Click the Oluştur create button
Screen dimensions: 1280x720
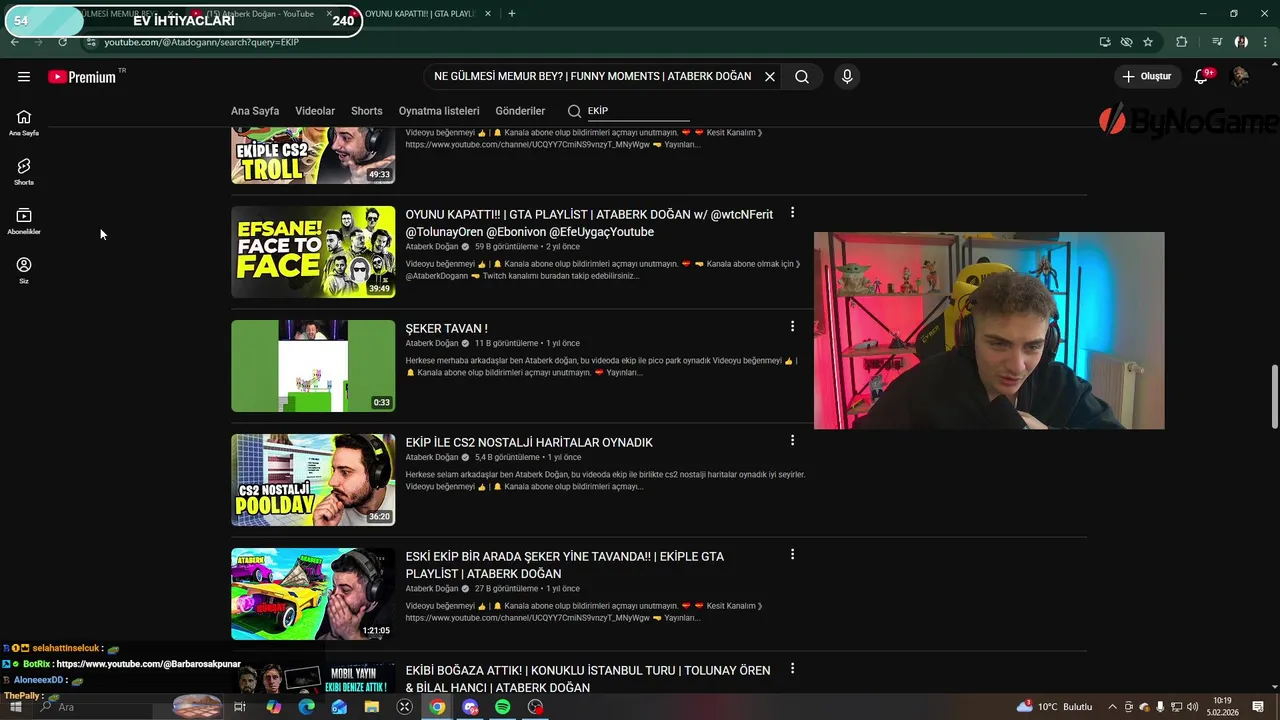click(x=1146, y=76)
